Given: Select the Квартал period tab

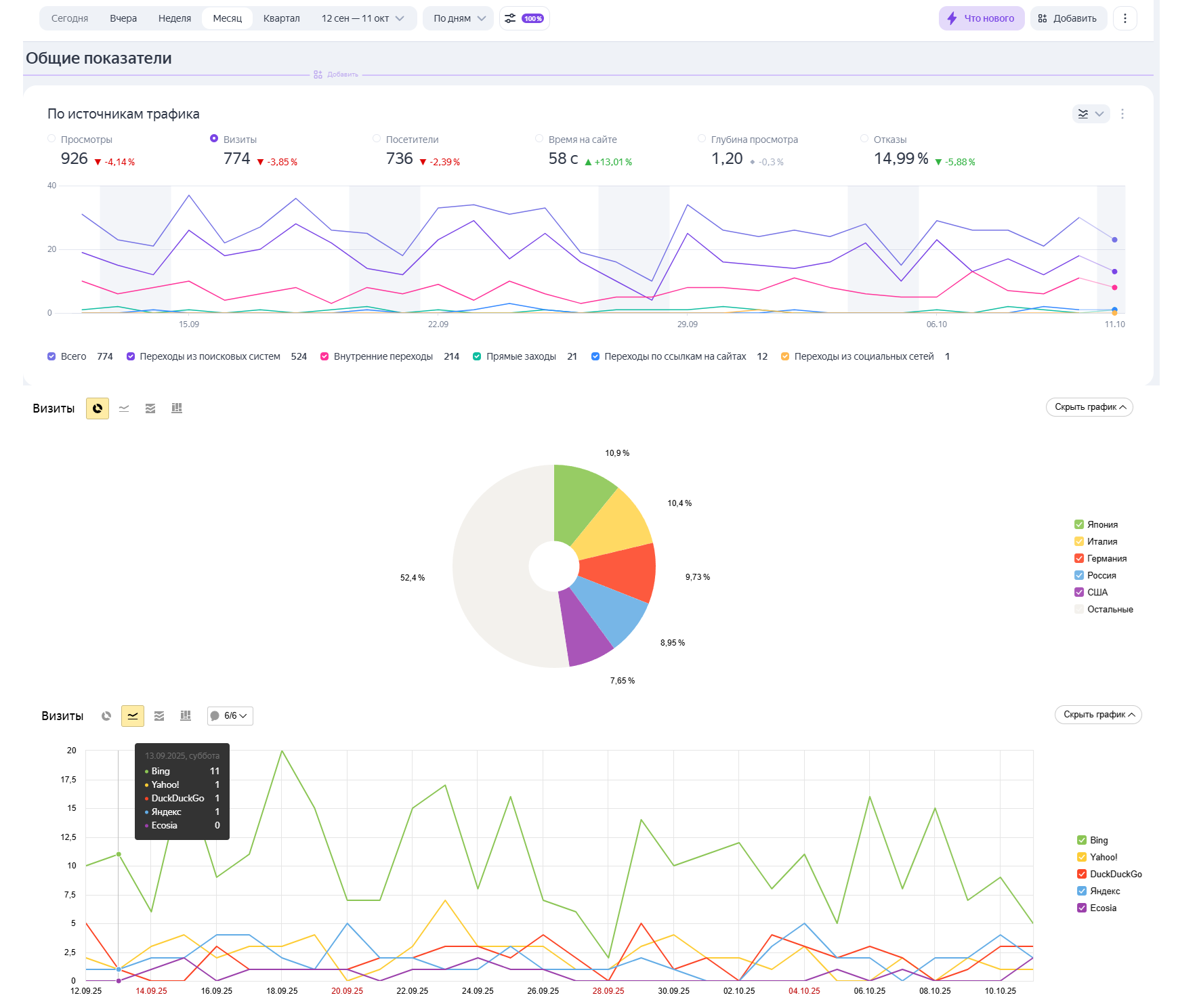Looking at the screenshot, I should [281, 18].
